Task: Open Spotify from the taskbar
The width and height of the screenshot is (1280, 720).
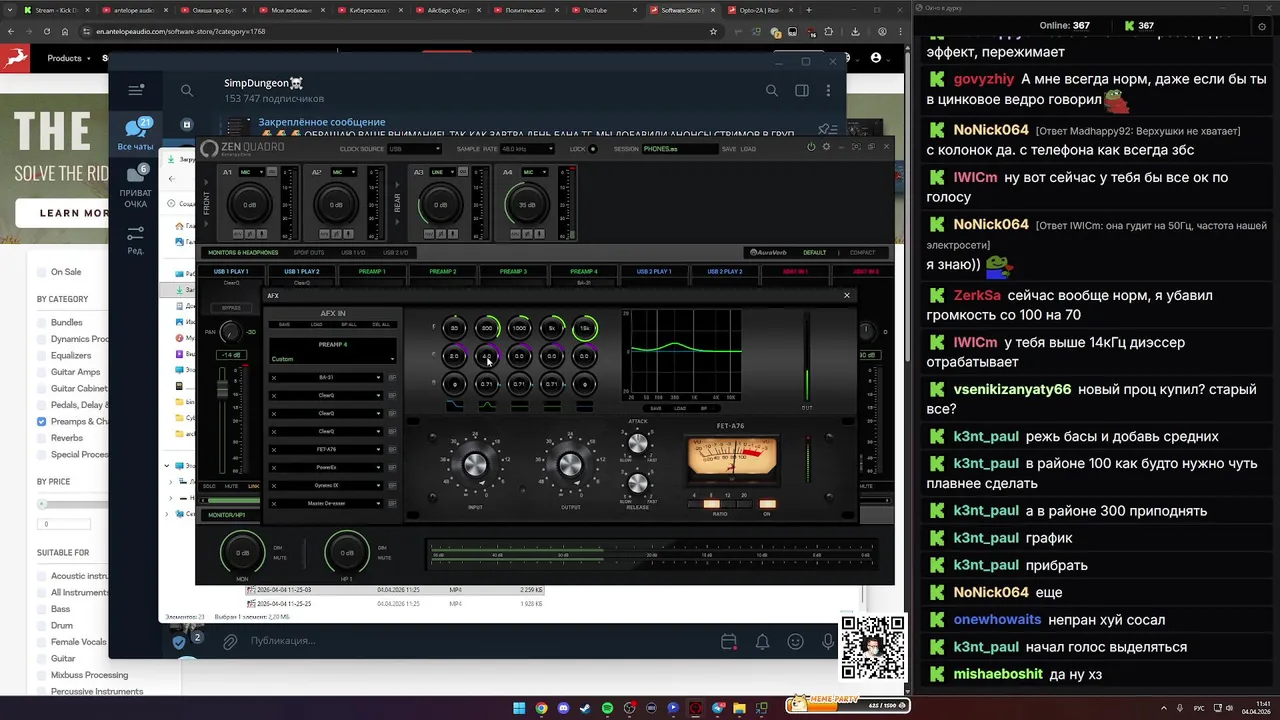Action: pyautogui.click(x=608, y=708)
